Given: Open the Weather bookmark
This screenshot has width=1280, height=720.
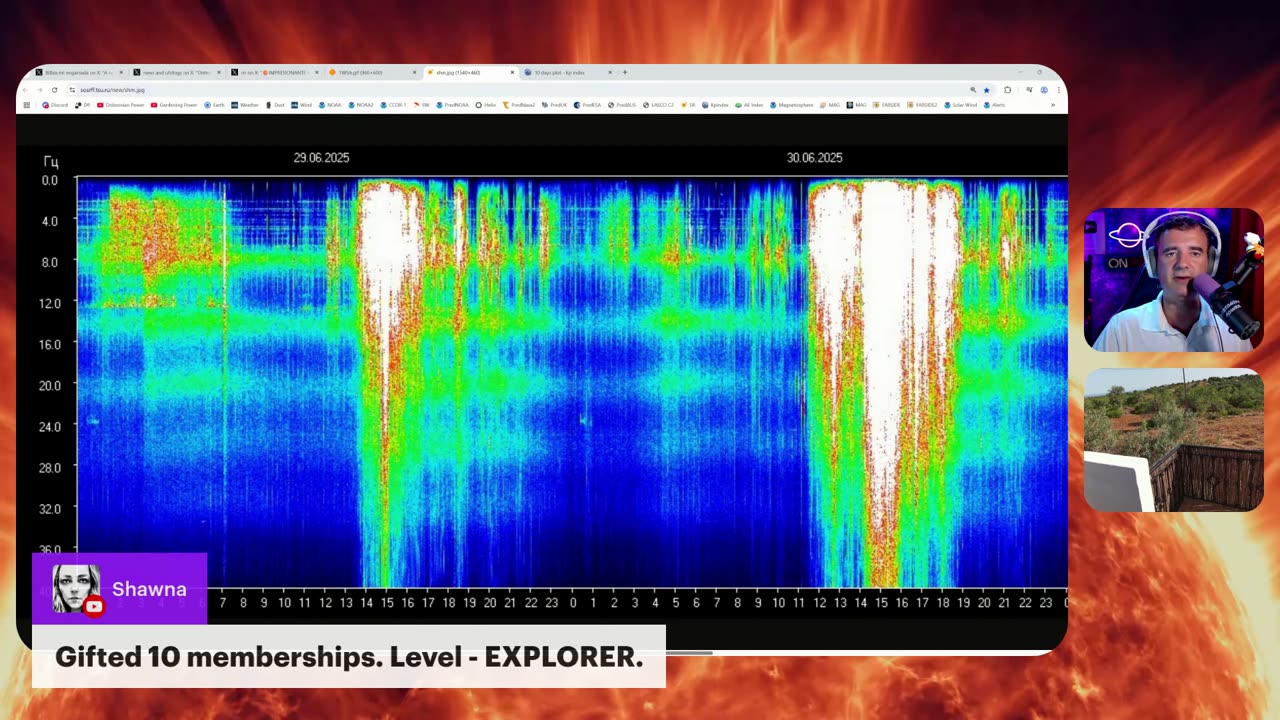Looking at the screenshot, I should [x=245, y=104].
